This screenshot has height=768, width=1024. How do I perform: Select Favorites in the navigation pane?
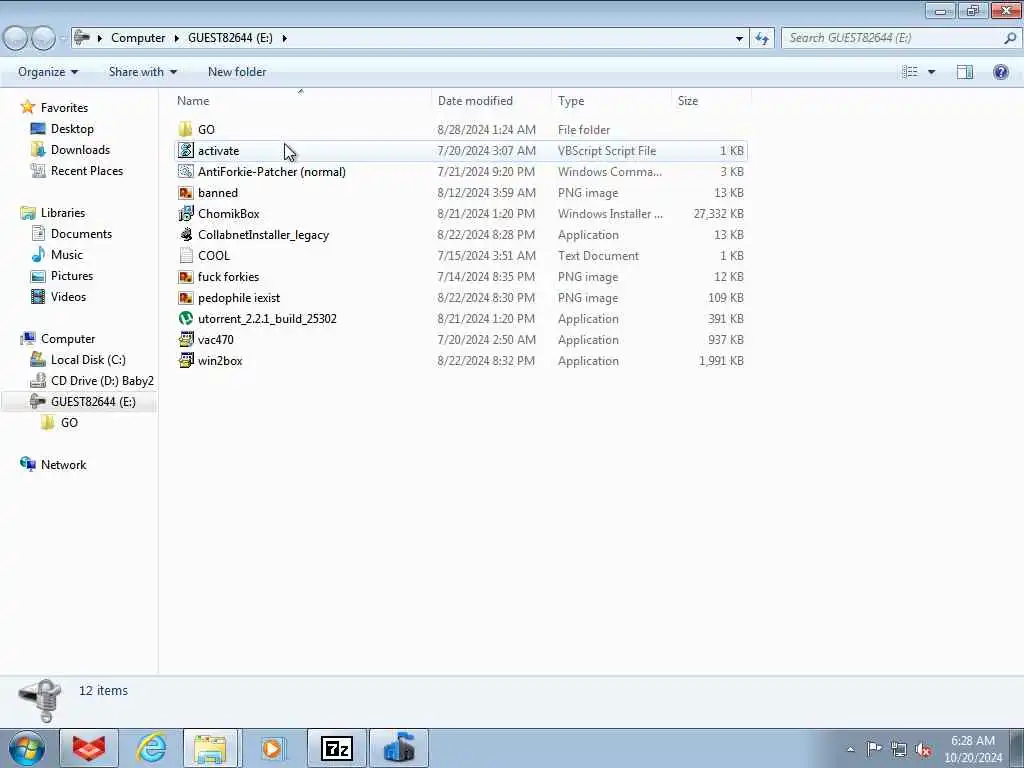tap(64, 108)
